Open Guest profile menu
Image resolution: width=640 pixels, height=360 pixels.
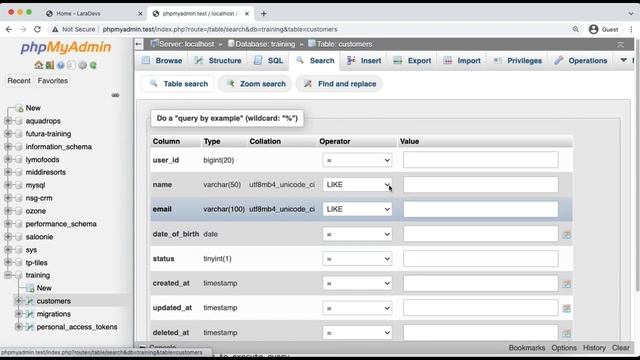[x=603, y=29]
